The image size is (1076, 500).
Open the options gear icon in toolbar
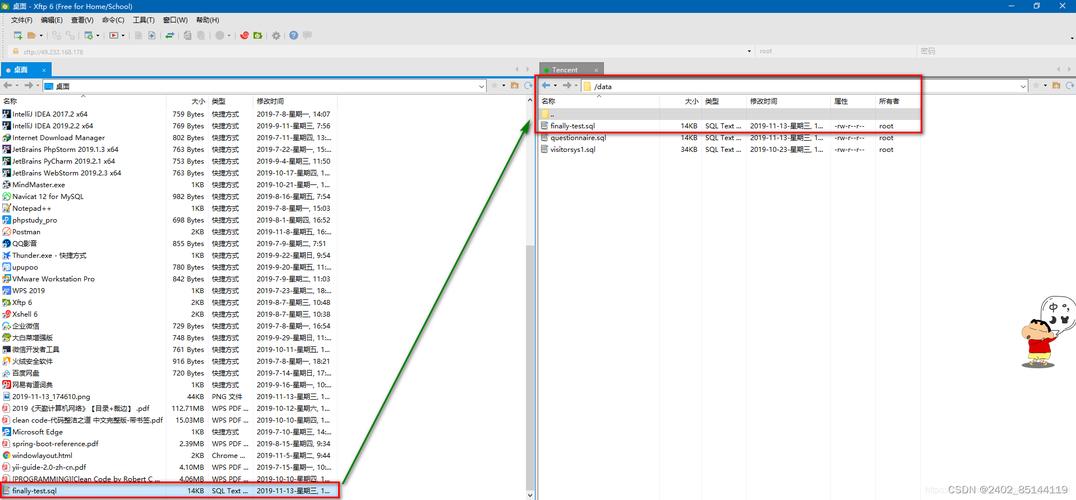tap(276, 35)
